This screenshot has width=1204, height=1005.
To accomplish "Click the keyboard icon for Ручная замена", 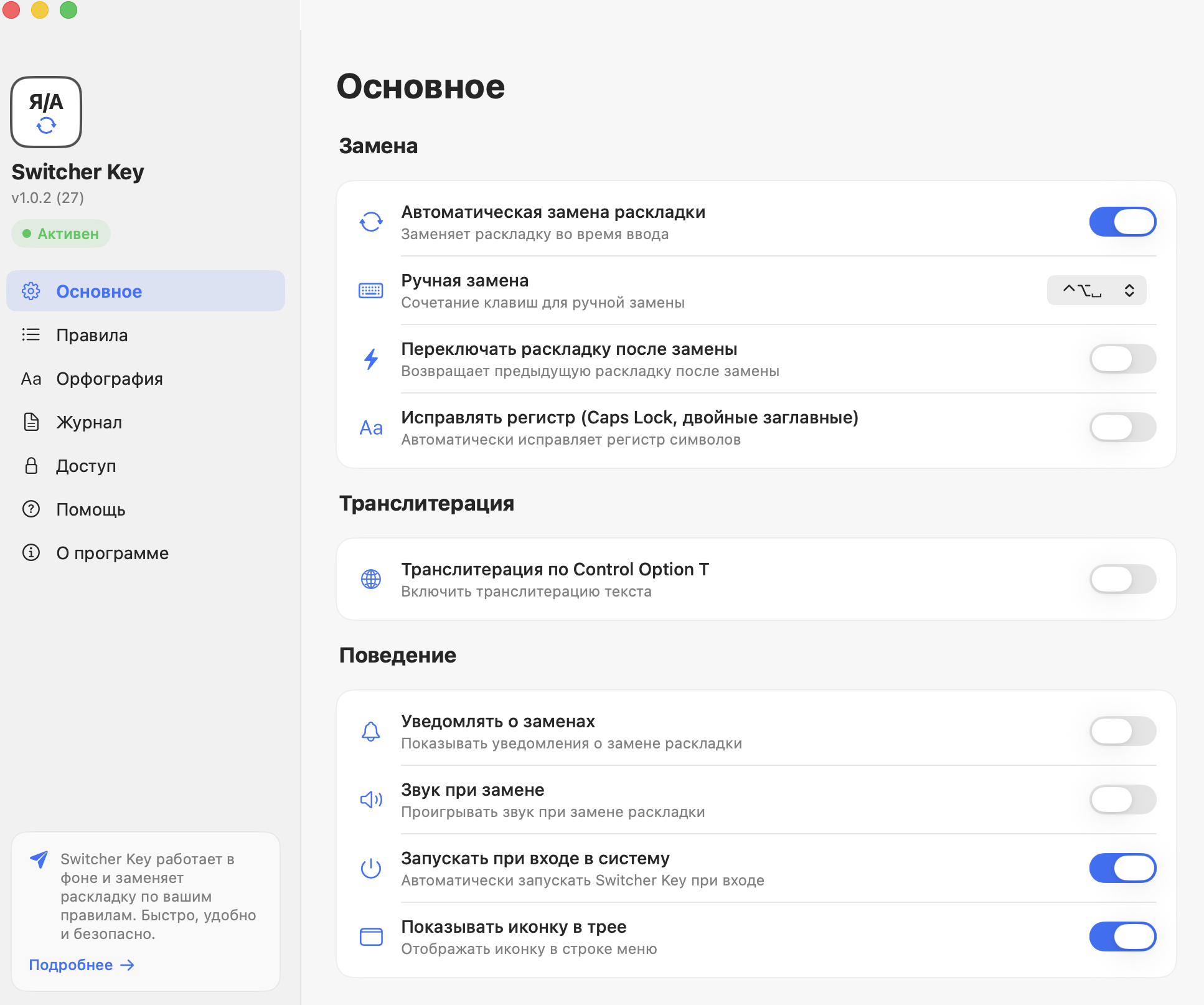I will 371,290.
